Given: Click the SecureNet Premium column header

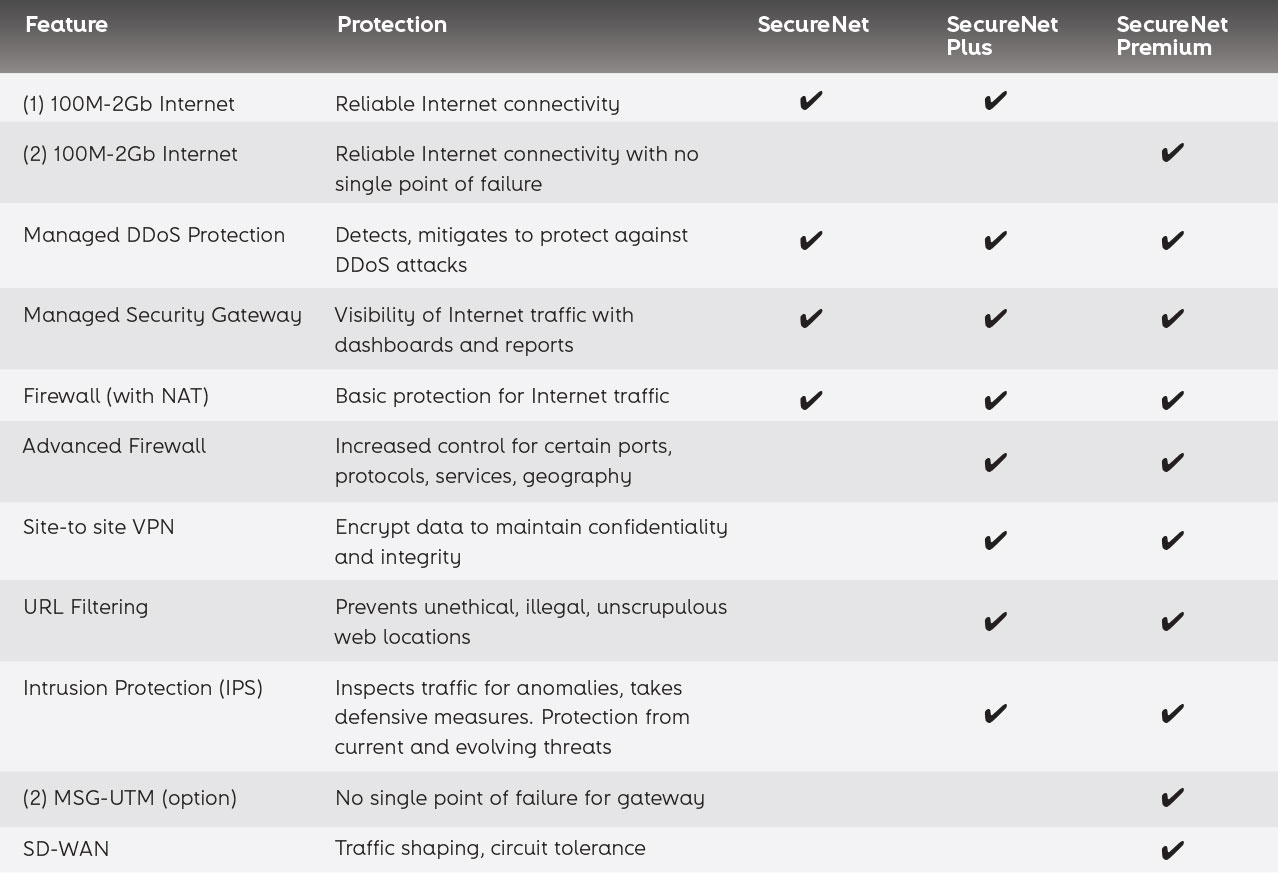Looking at the screenshot, I should (x=1172, y=35).
